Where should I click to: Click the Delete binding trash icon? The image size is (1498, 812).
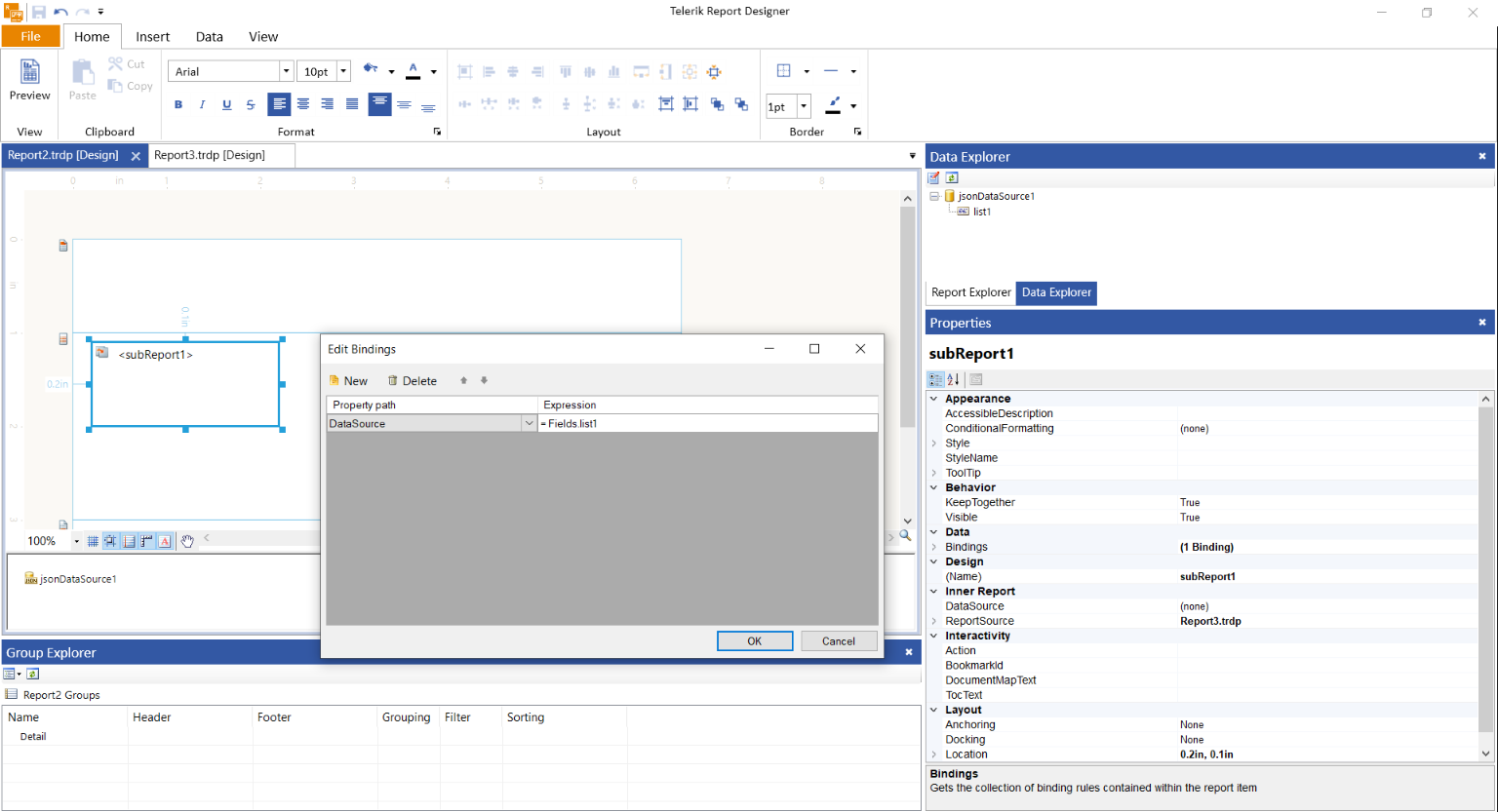[393, 381]
